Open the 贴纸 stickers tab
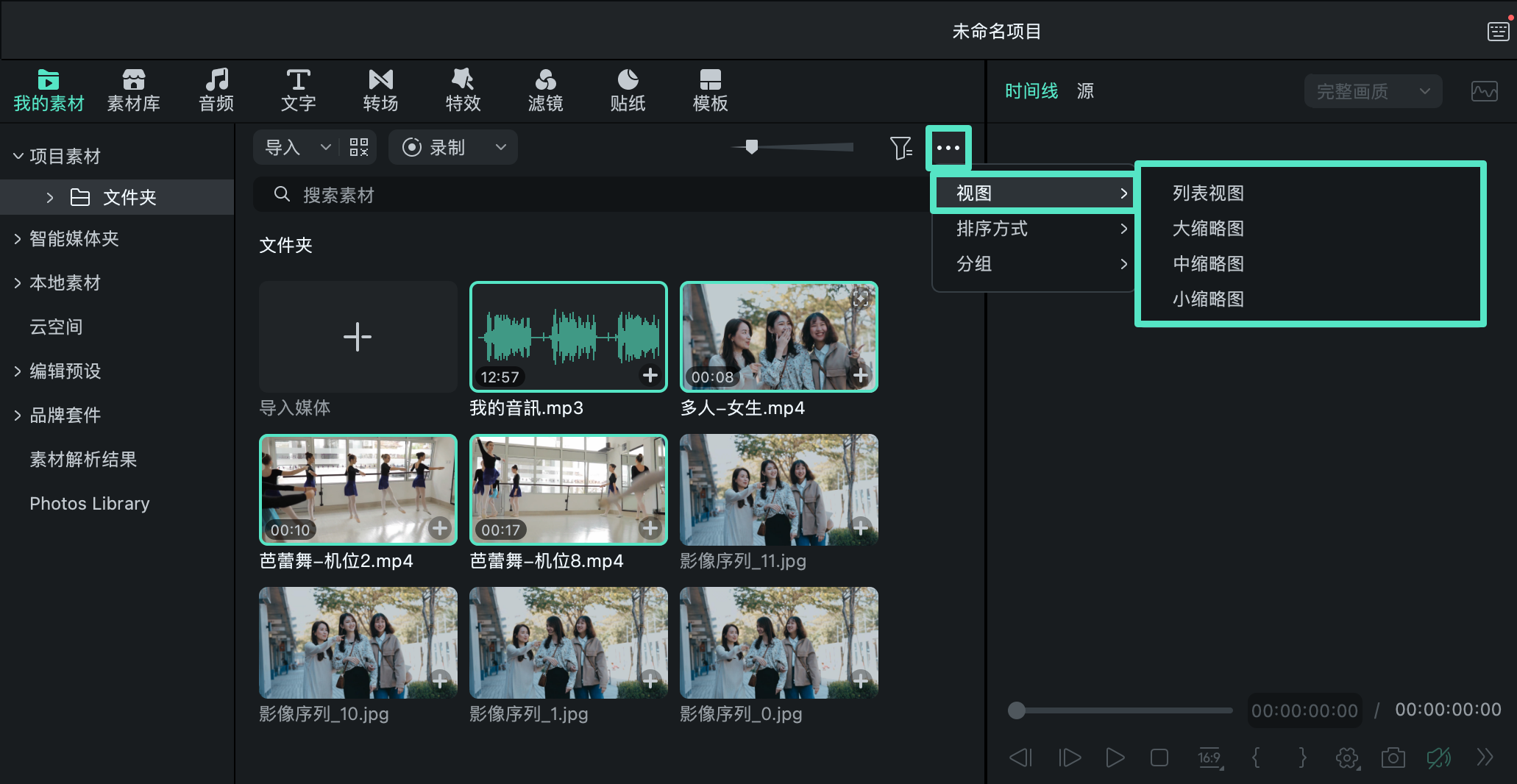 coord(628,90)
